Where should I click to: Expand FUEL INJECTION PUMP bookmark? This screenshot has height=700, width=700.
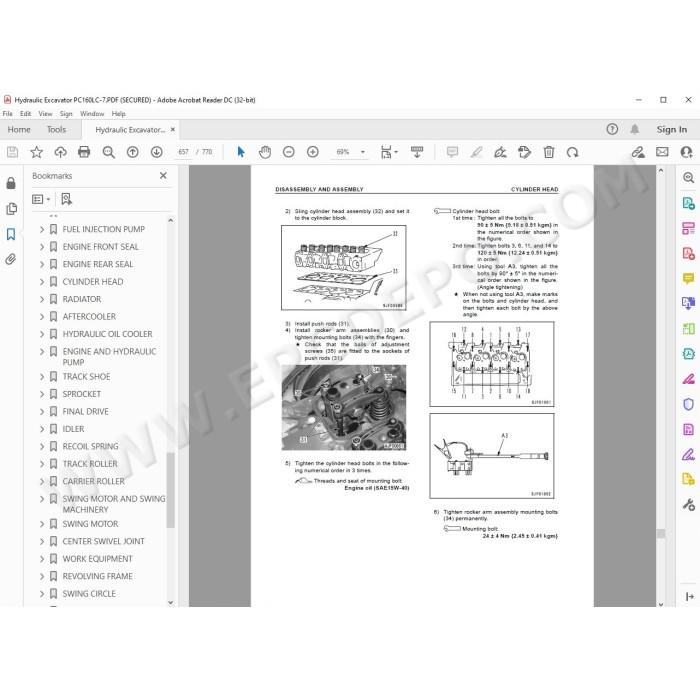point(42,229)
